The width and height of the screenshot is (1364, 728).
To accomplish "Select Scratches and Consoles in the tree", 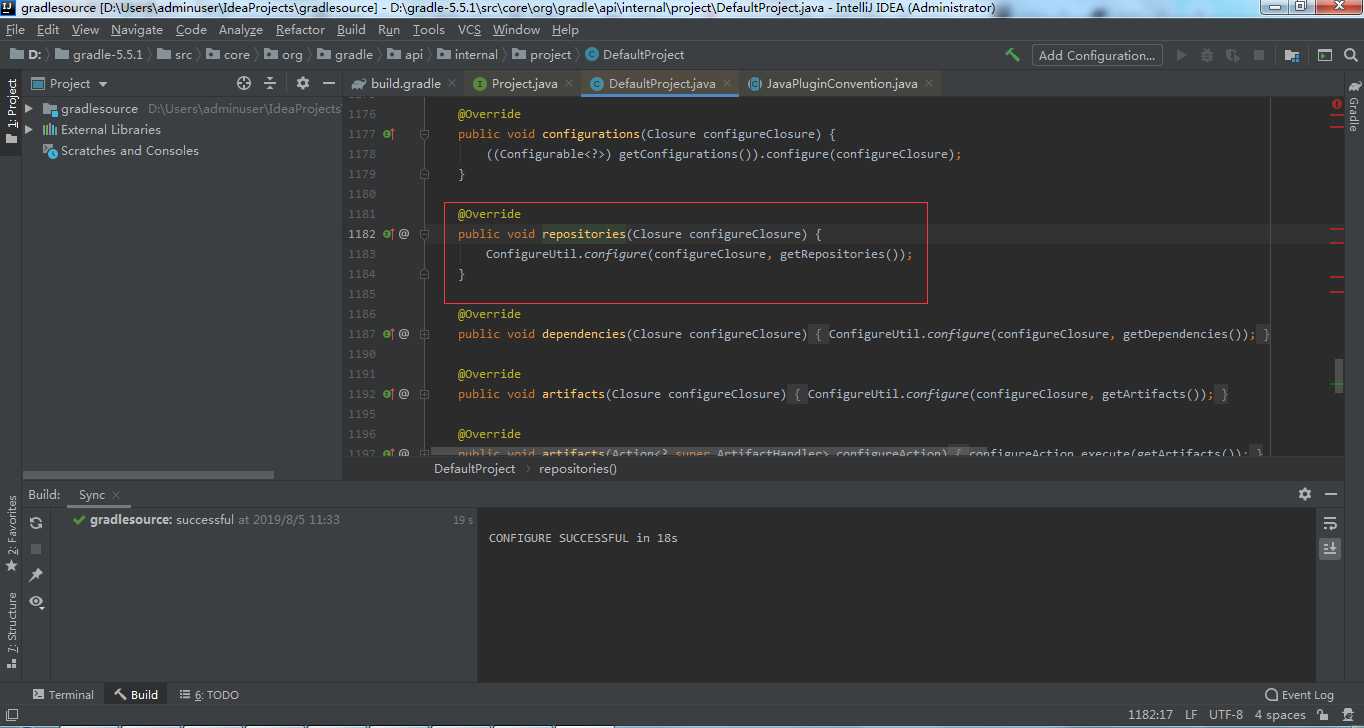I will [x=129, y=150].
